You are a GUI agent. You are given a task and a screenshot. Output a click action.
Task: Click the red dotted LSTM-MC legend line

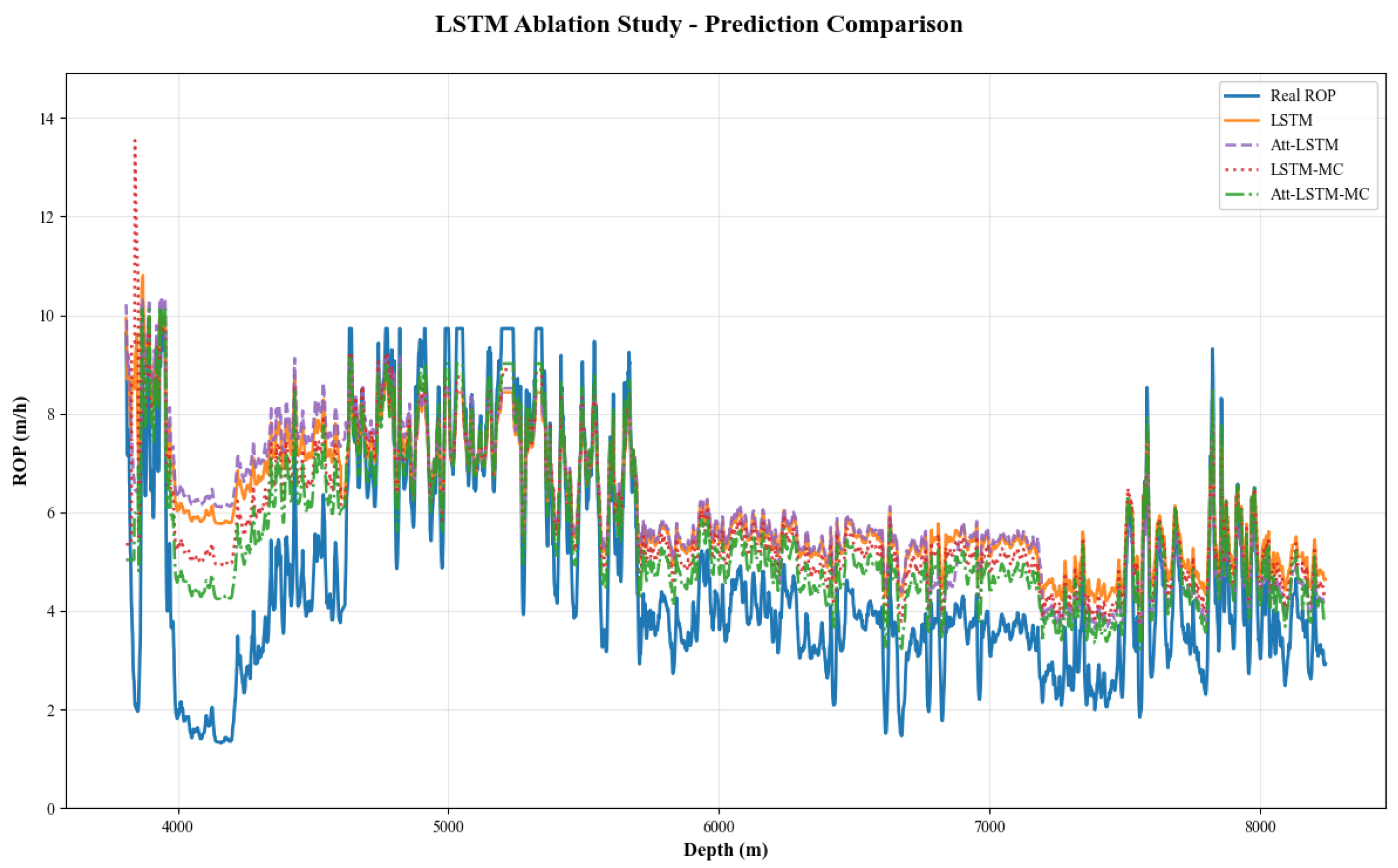pyautogui.click(x=1242, y=170)
